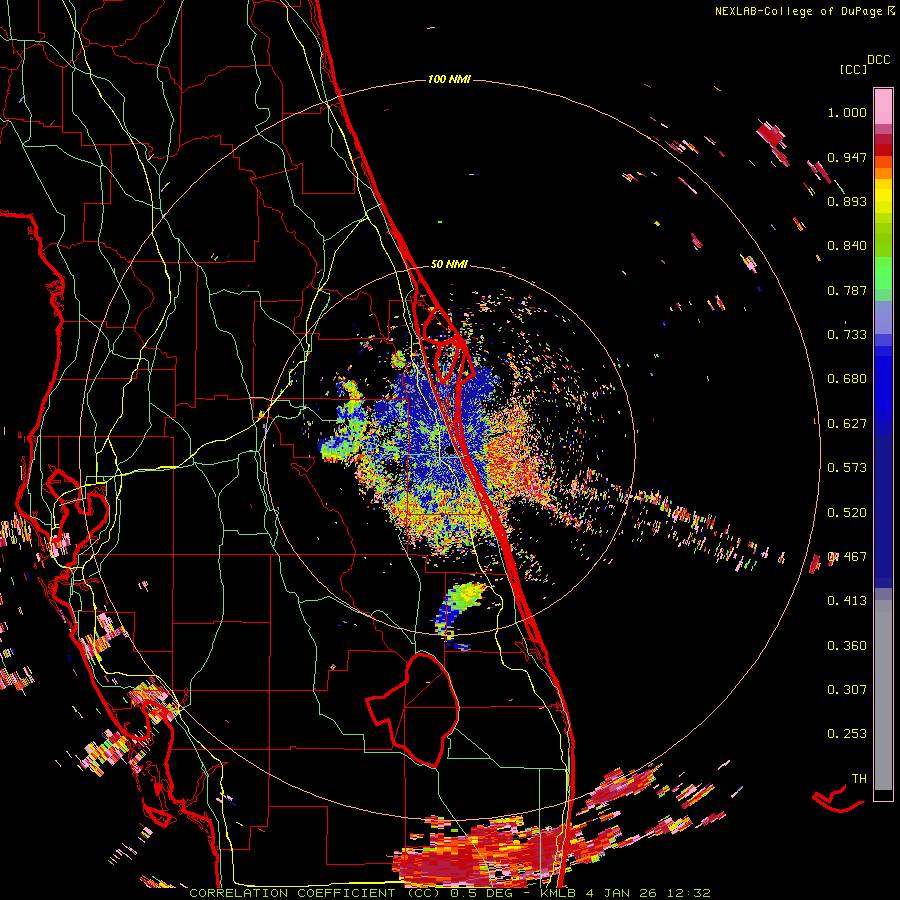The height and width of the screenshot is (900, 900).
Task: Select the 0.253 color bar value
Action: click(847, 734)
